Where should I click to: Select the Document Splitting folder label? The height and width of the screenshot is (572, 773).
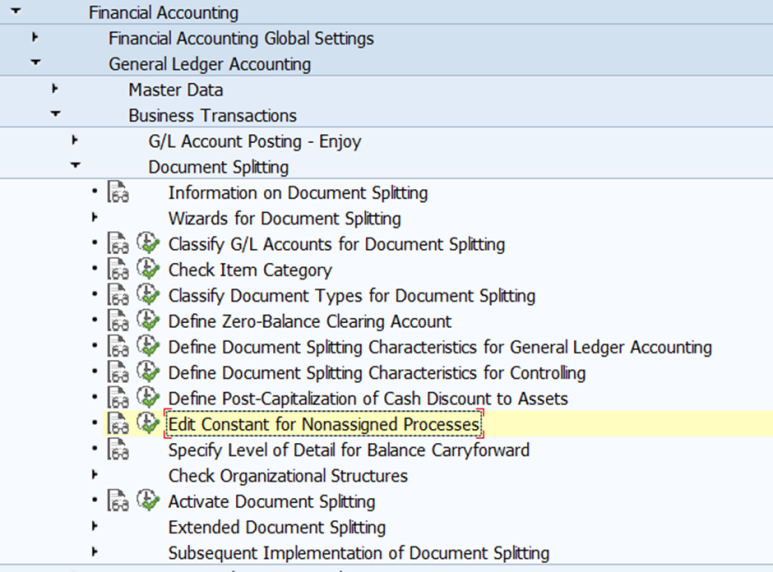point(218,167)
